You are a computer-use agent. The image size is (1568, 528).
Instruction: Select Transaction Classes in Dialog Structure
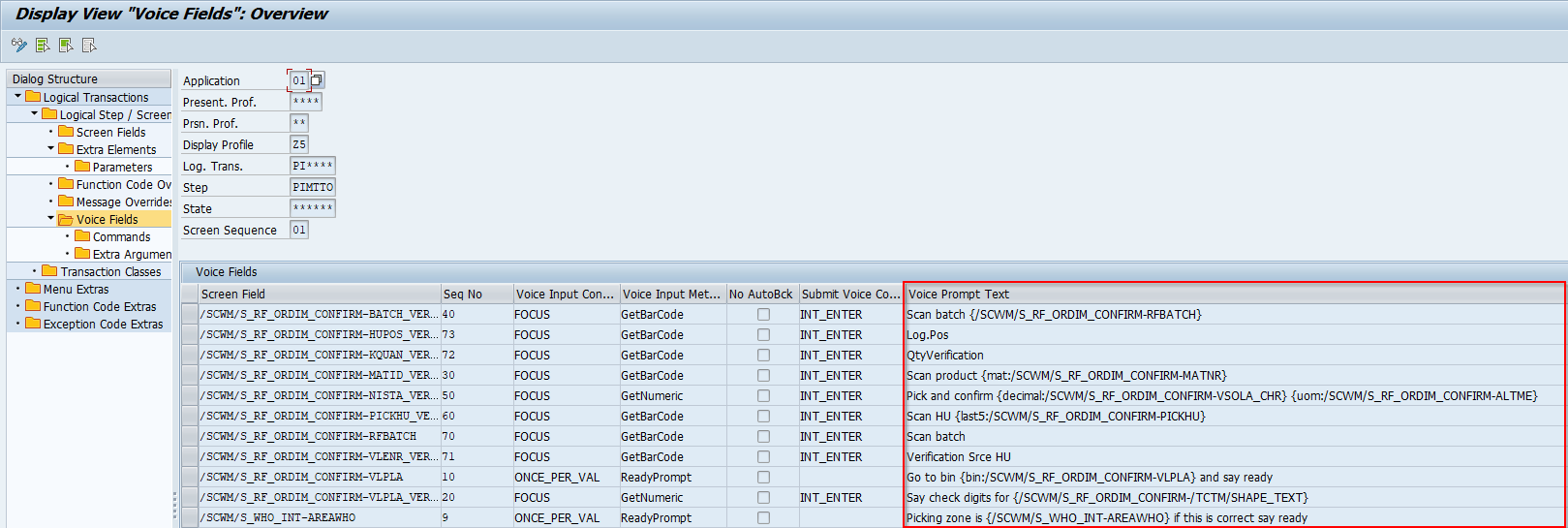click(110, 272)
